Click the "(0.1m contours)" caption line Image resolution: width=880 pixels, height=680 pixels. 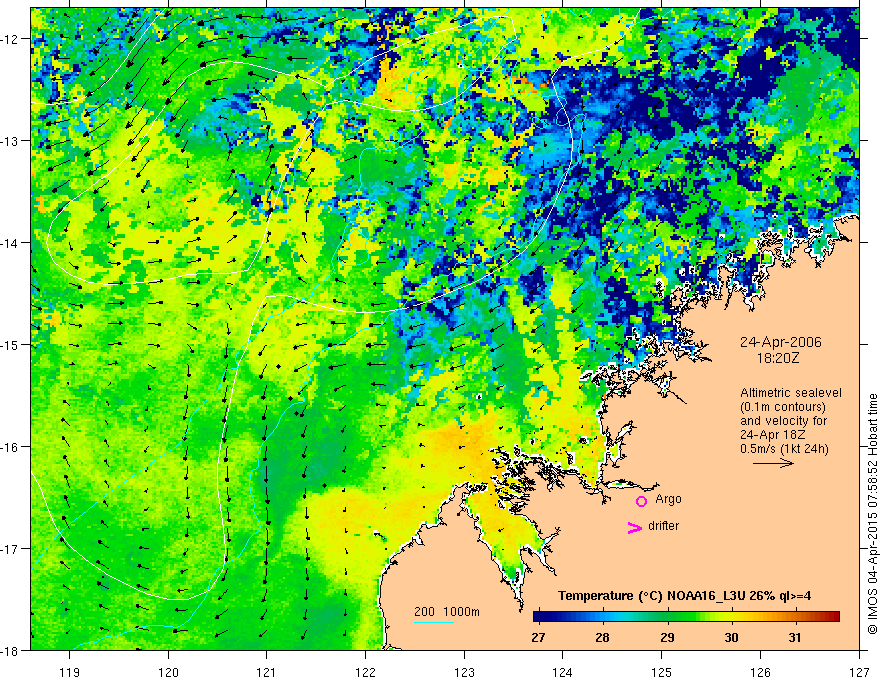[783, 407]
